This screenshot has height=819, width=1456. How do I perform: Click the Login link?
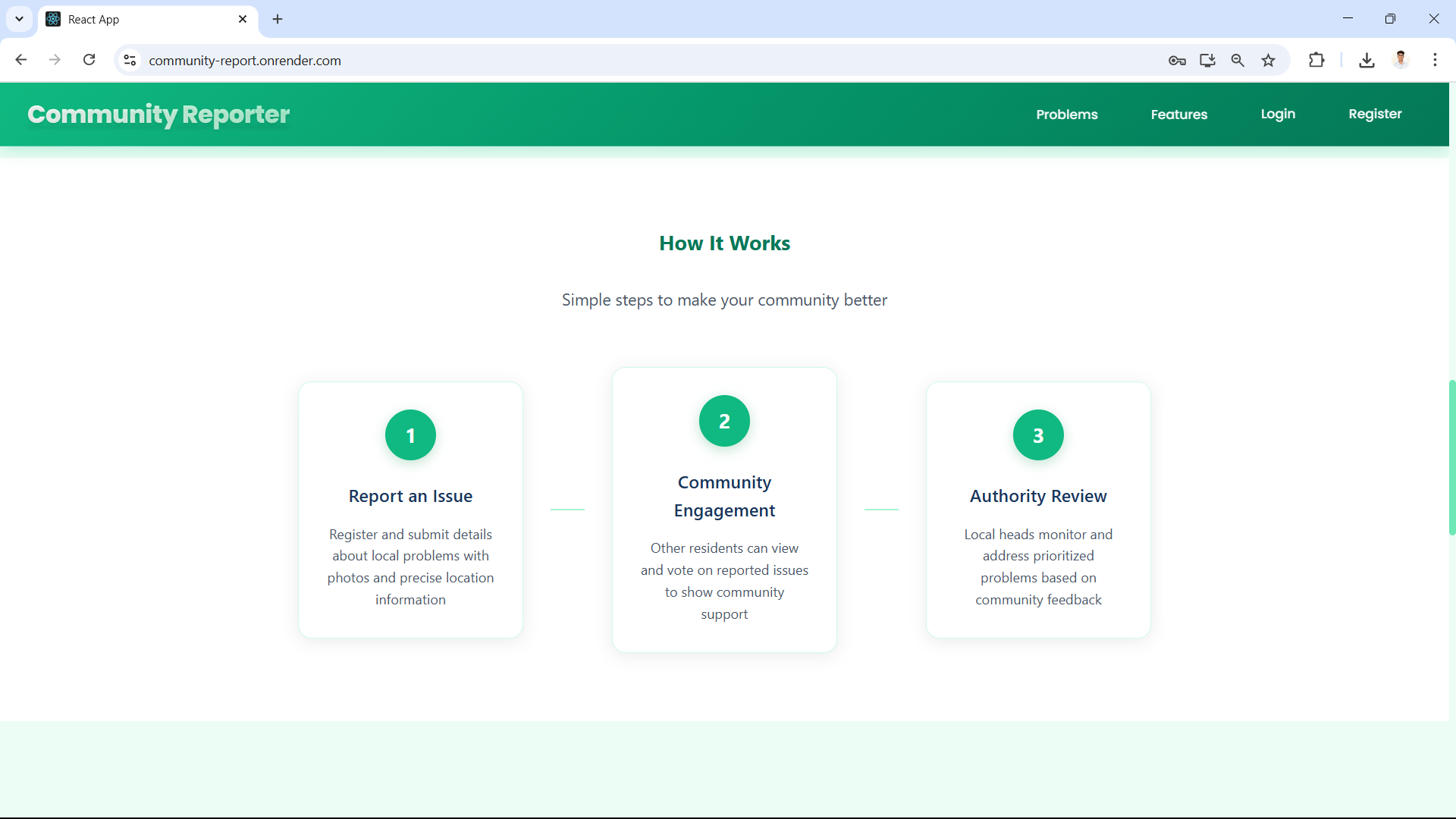pyautogui.click(x=1278, y=114)
